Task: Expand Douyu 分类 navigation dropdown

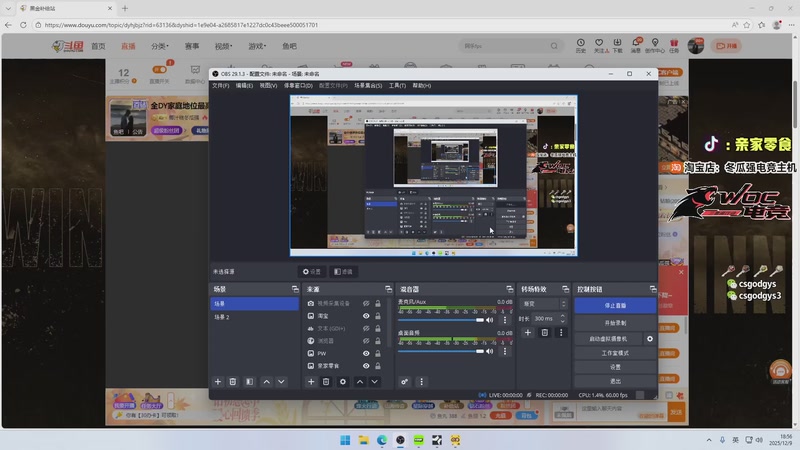Action: click(160, 46)
